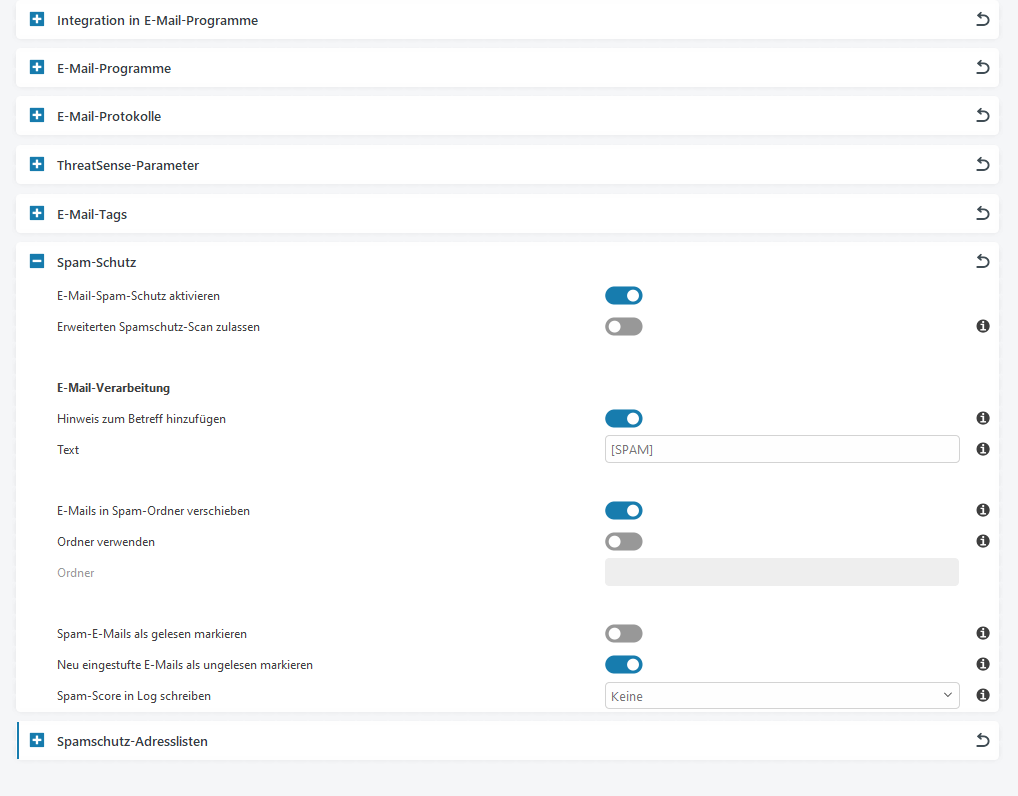The height and width of the screenshot is (796, 1018).
Task: Expand the E-Mail-Tags section
Action: [37, 213]
